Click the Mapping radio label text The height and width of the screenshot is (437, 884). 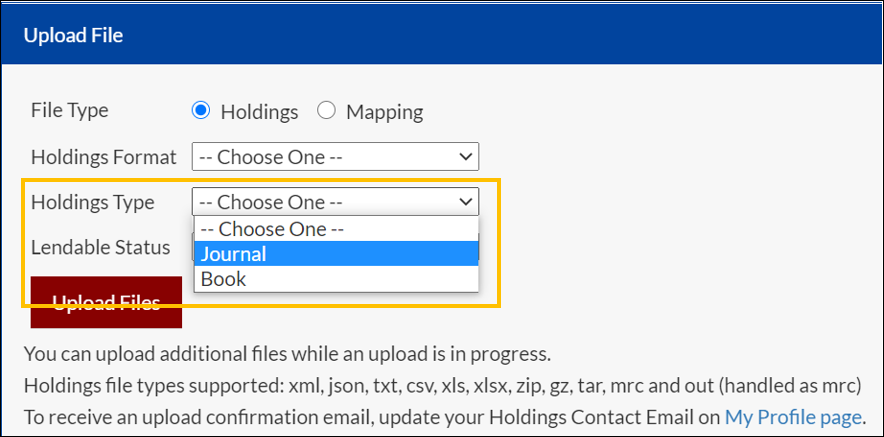point(384,112)
